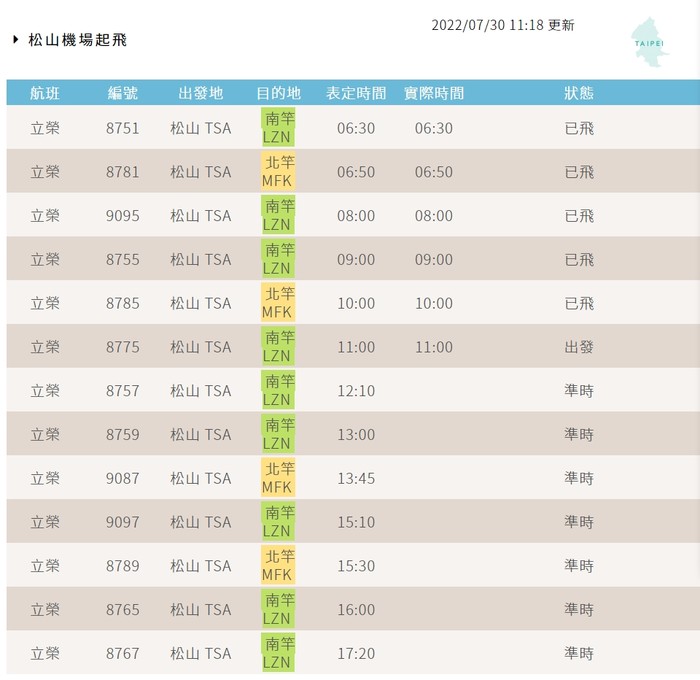Click the 北竿 MFK destination of flight 9087
Screen dimensions: 700x680
click(278, 478)
